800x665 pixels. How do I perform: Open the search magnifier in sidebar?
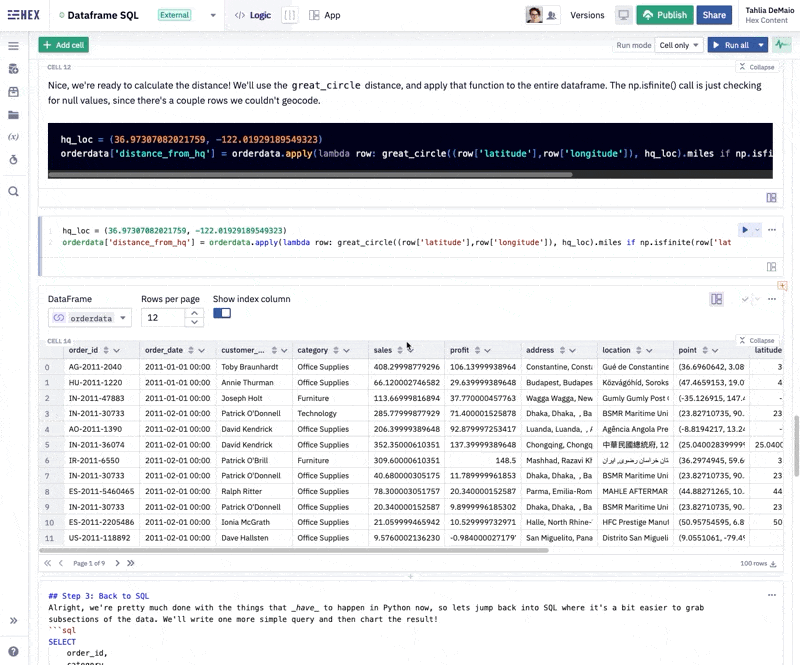pos(14,191)
